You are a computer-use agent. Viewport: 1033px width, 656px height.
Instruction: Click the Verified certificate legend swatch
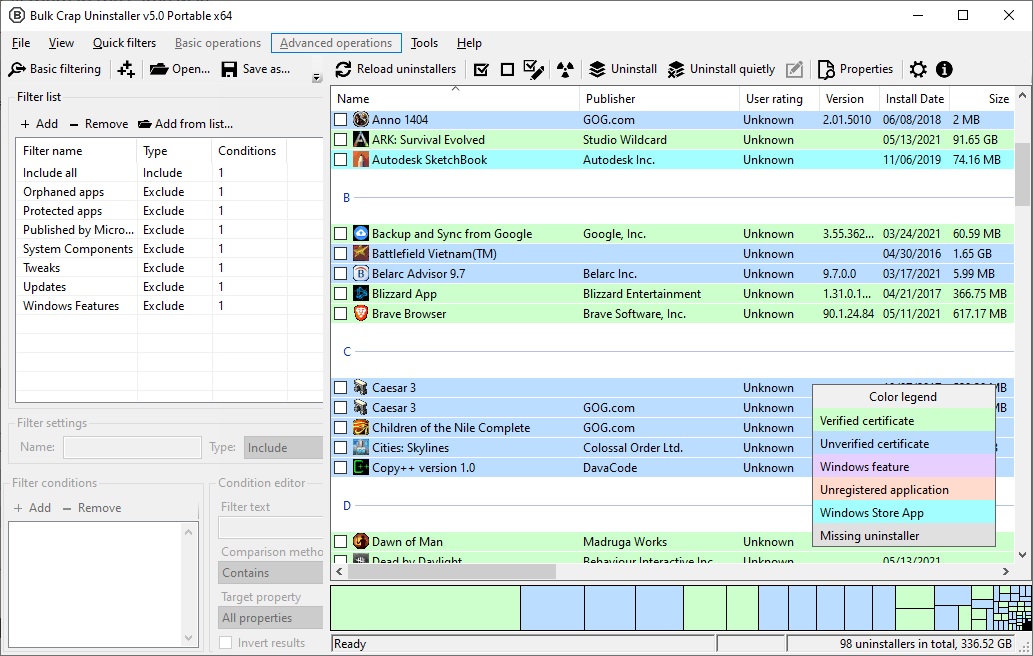pos(903,420)
